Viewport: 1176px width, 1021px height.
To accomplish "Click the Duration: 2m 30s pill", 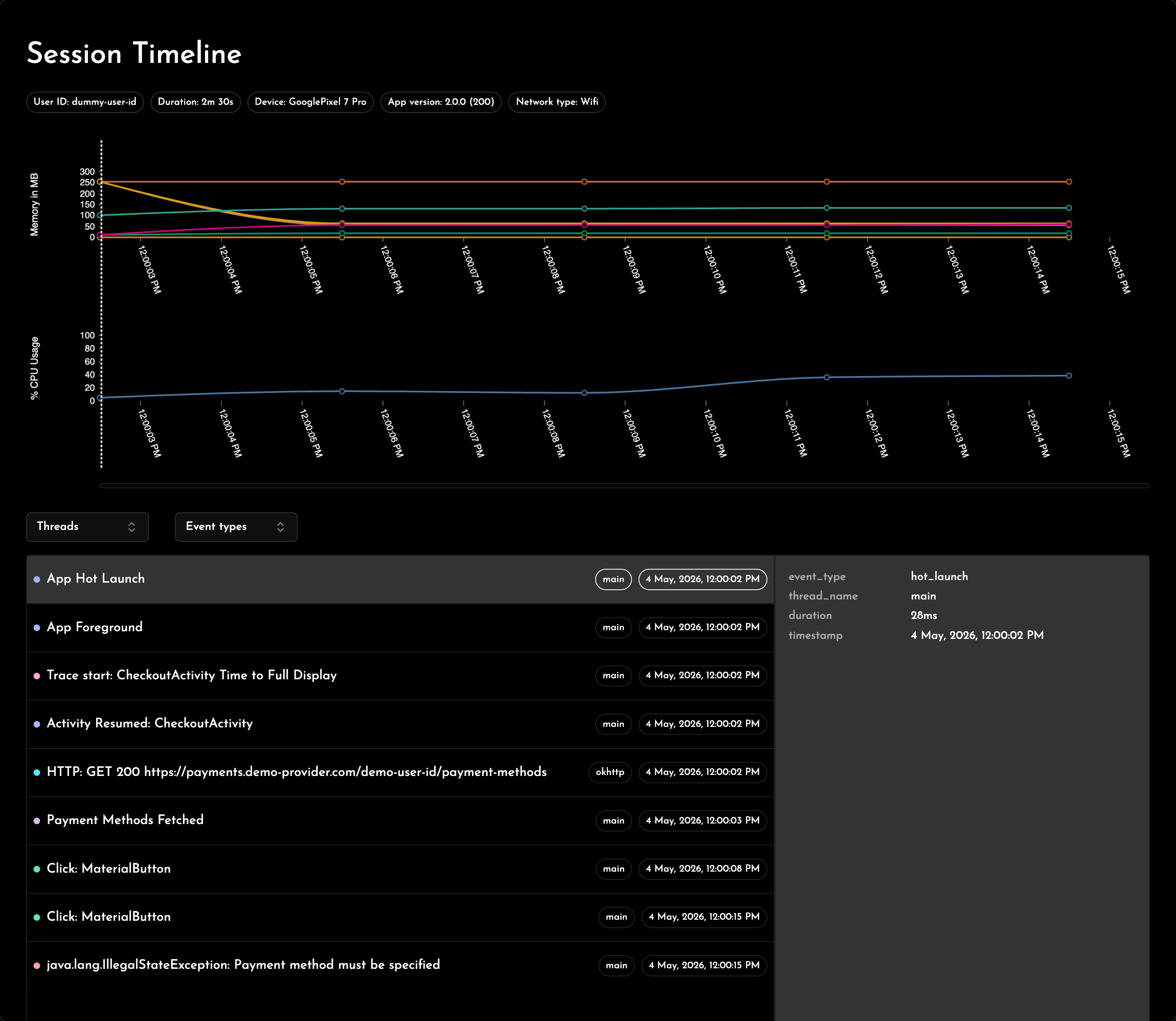I will coord(195,102).
